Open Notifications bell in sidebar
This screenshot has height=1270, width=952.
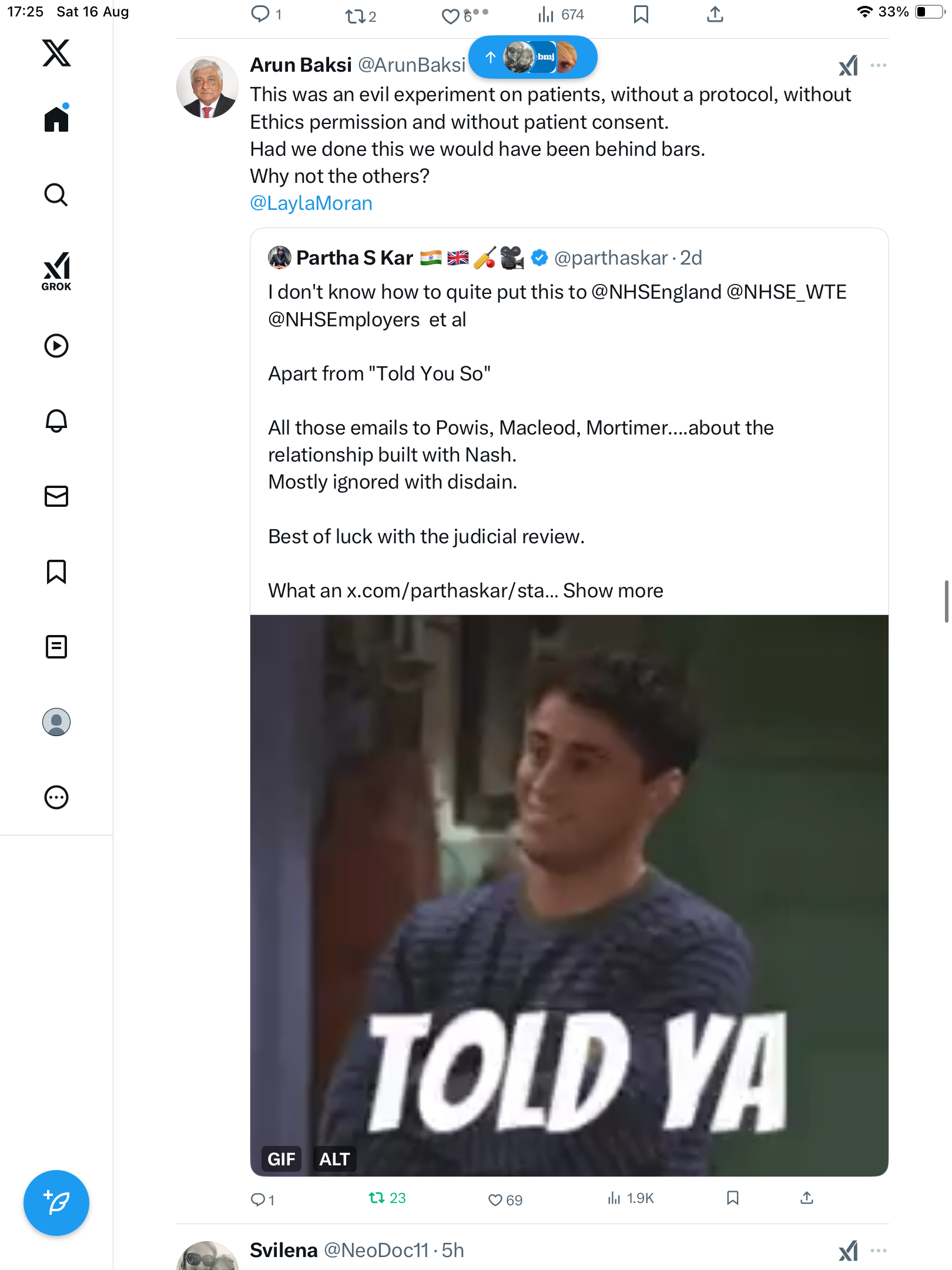pyautogui.click(x=56, y=421)
